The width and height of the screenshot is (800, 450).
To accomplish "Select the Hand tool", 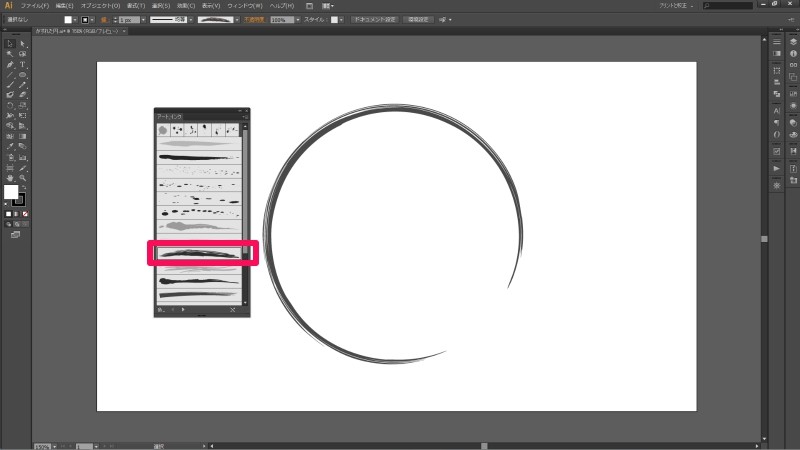I will [x=10, y=178].
